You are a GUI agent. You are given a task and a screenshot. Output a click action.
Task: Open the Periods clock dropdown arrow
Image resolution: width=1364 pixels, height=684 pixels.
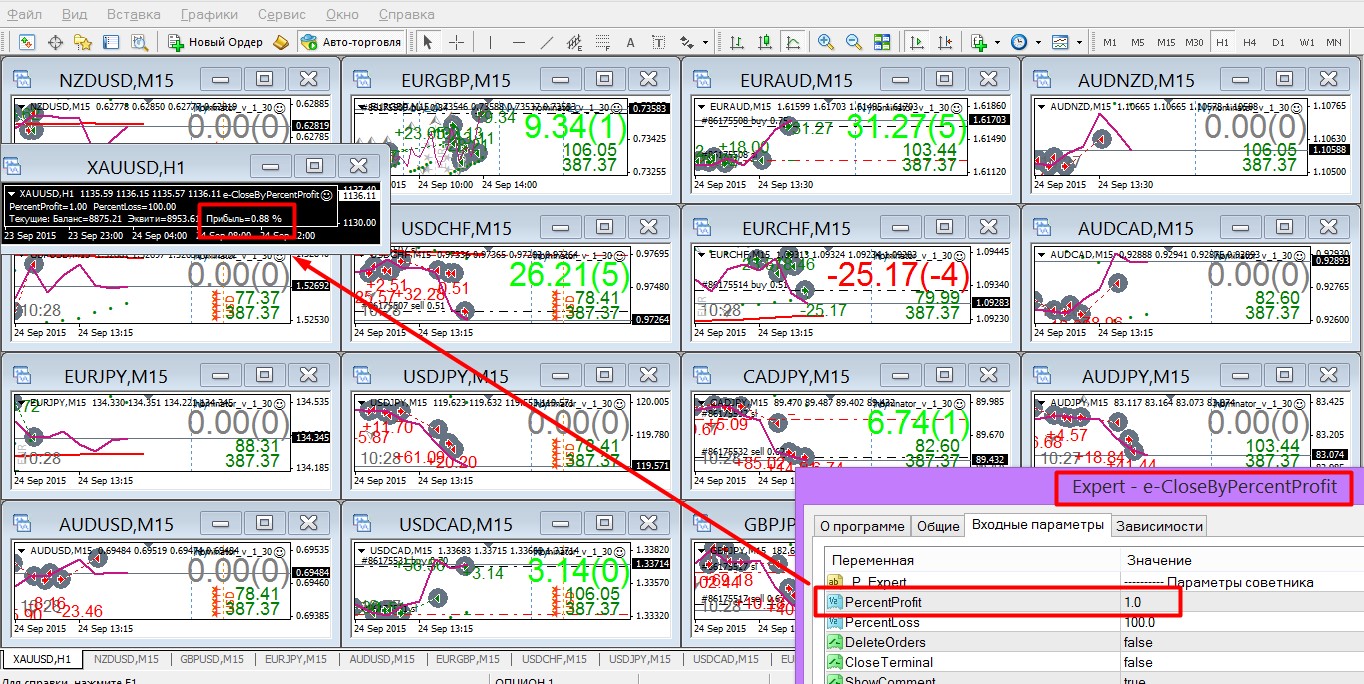tap(1039, 42)
